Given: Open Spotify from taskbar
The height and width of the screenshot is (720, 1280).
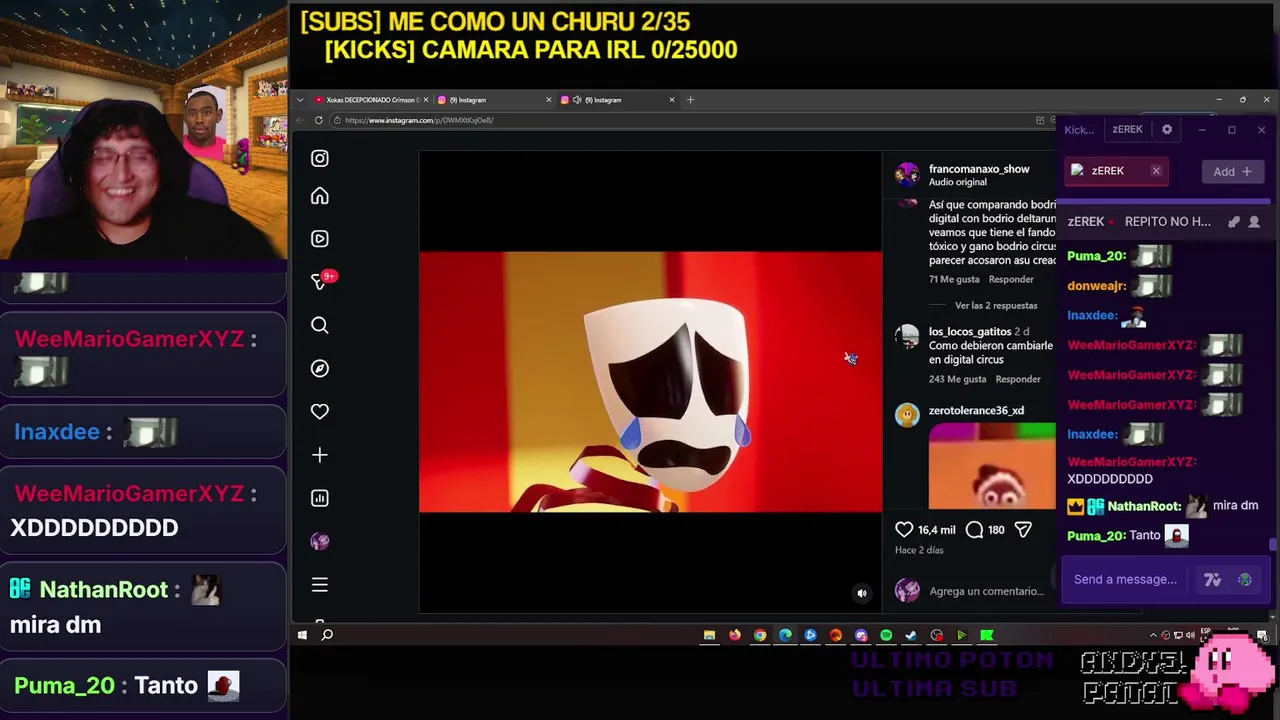Looking at the screenshot, I should [x=886, y=635].
